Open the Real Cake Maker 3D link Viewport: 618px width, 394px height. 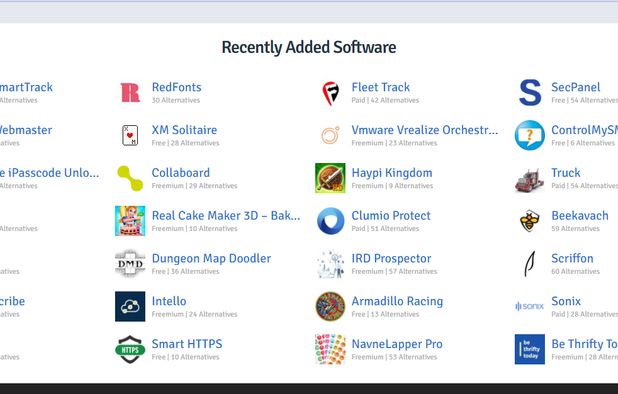point(226,216)
